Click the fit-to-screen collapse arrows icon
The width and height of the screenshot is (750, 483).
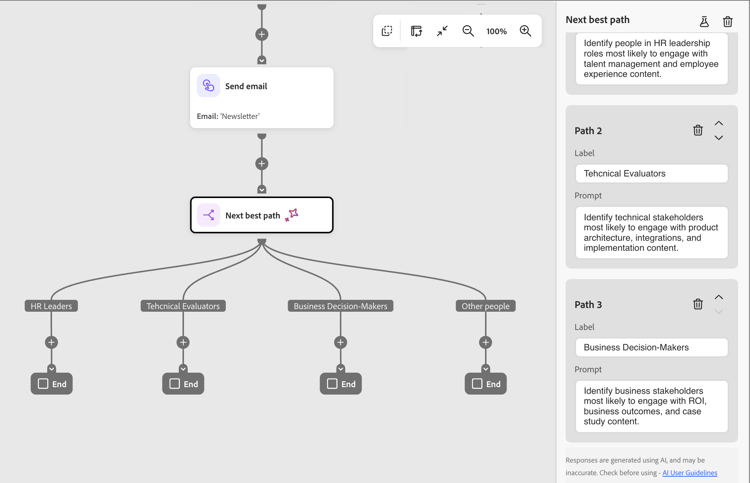(x=442, y=31)
